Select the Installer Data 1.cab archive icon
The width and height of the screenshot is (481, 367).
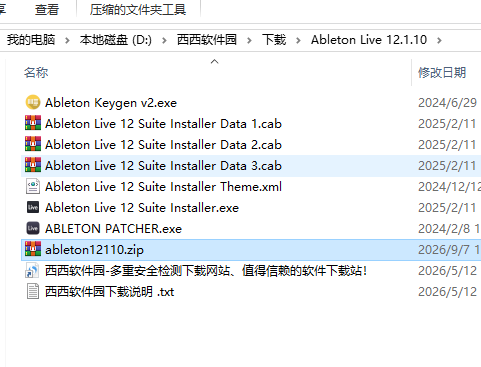coord(33,123)
